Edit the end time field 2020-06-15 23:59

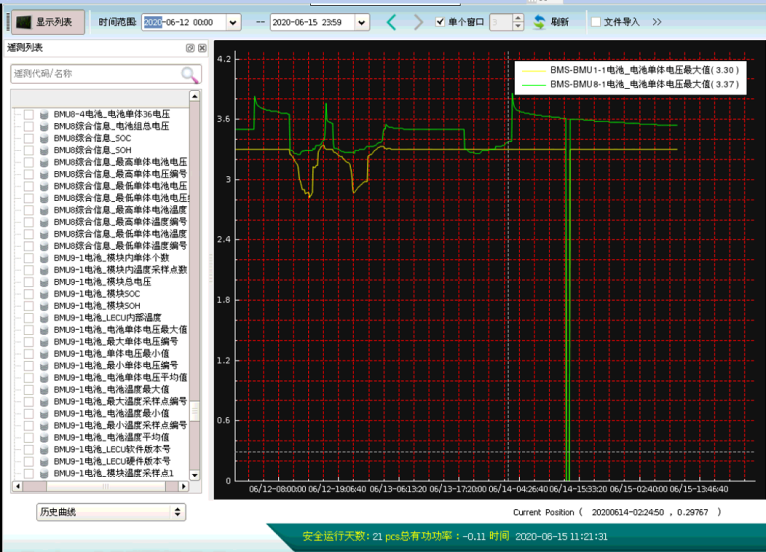coord(312,22)
